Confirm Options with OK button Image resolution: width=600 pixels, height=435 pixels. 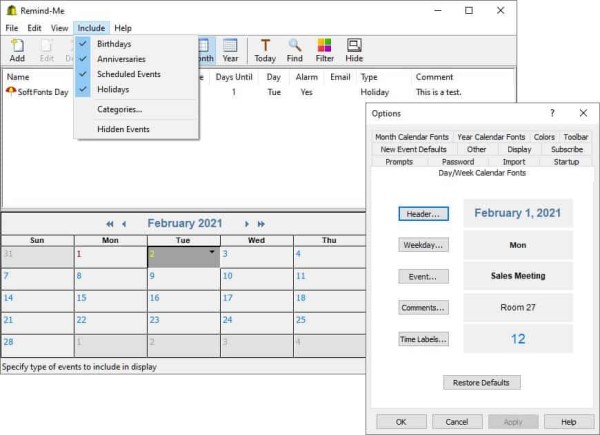401,422
